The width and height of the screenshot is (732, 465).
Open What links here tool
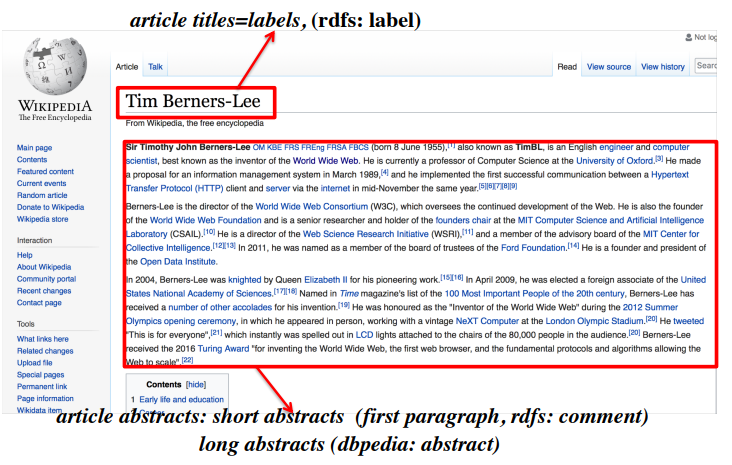[x=42, y=339]
